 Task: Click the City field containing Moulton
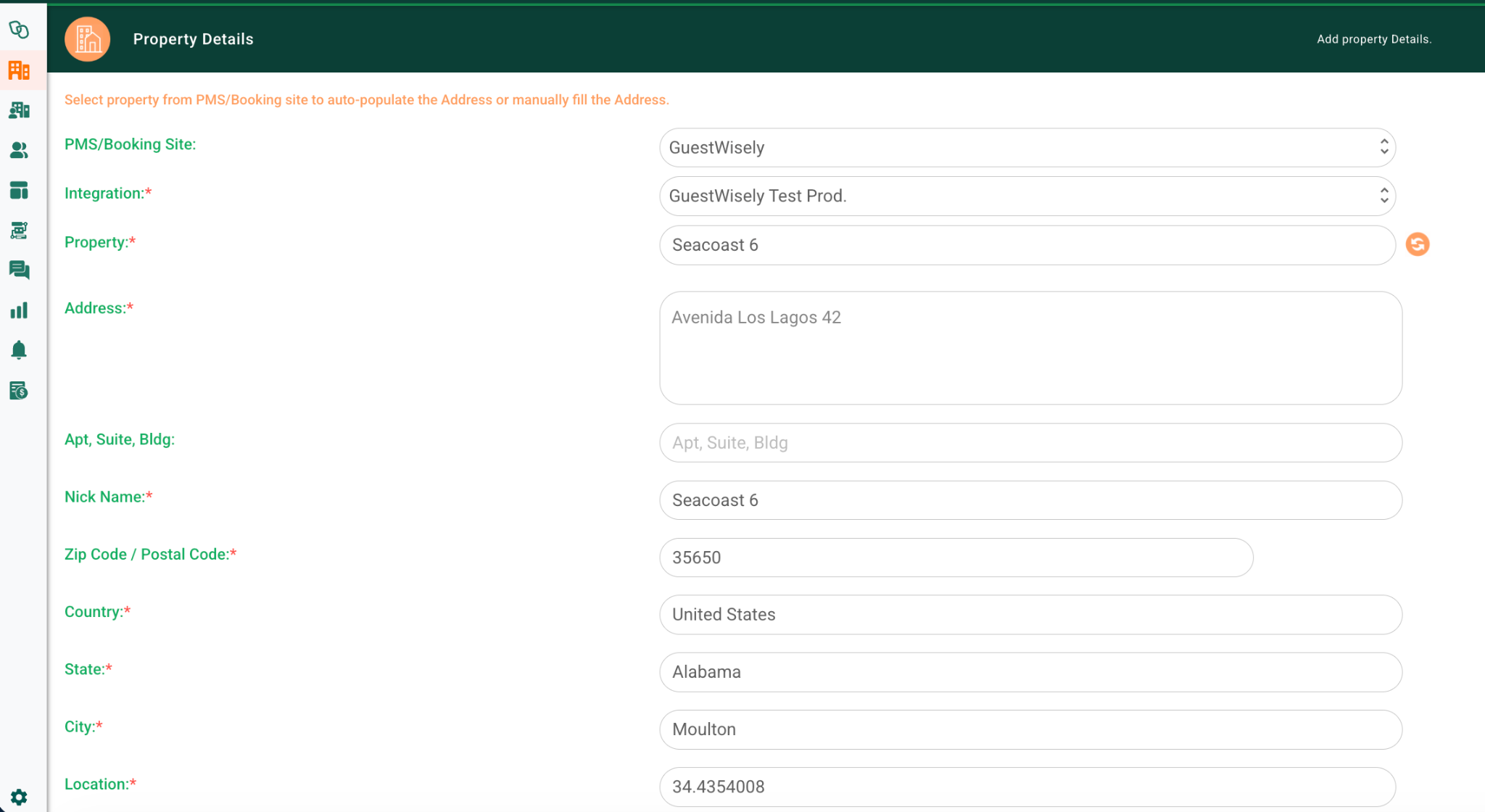[x=1030, y=729]
